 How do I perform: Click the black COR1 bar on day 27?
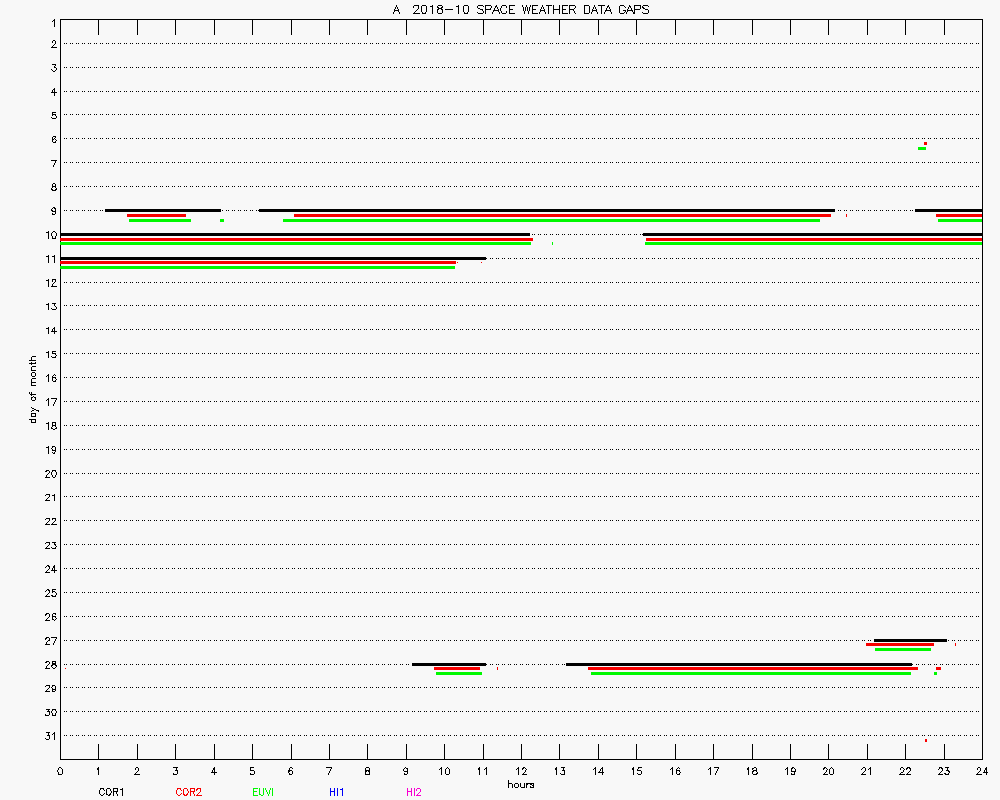[x=910, y=640]
